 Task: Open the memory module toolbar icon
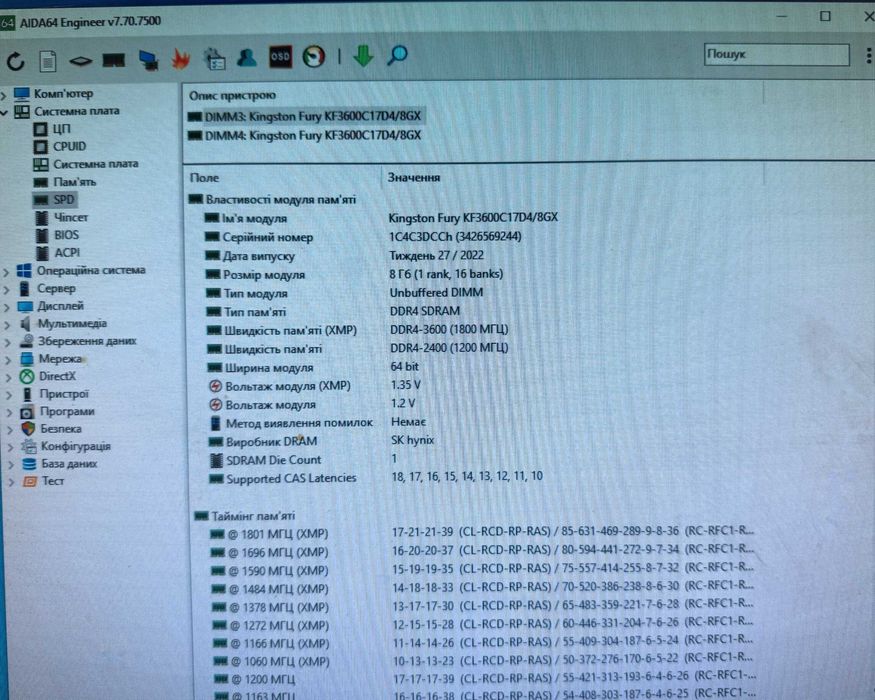tap(114, 59)
